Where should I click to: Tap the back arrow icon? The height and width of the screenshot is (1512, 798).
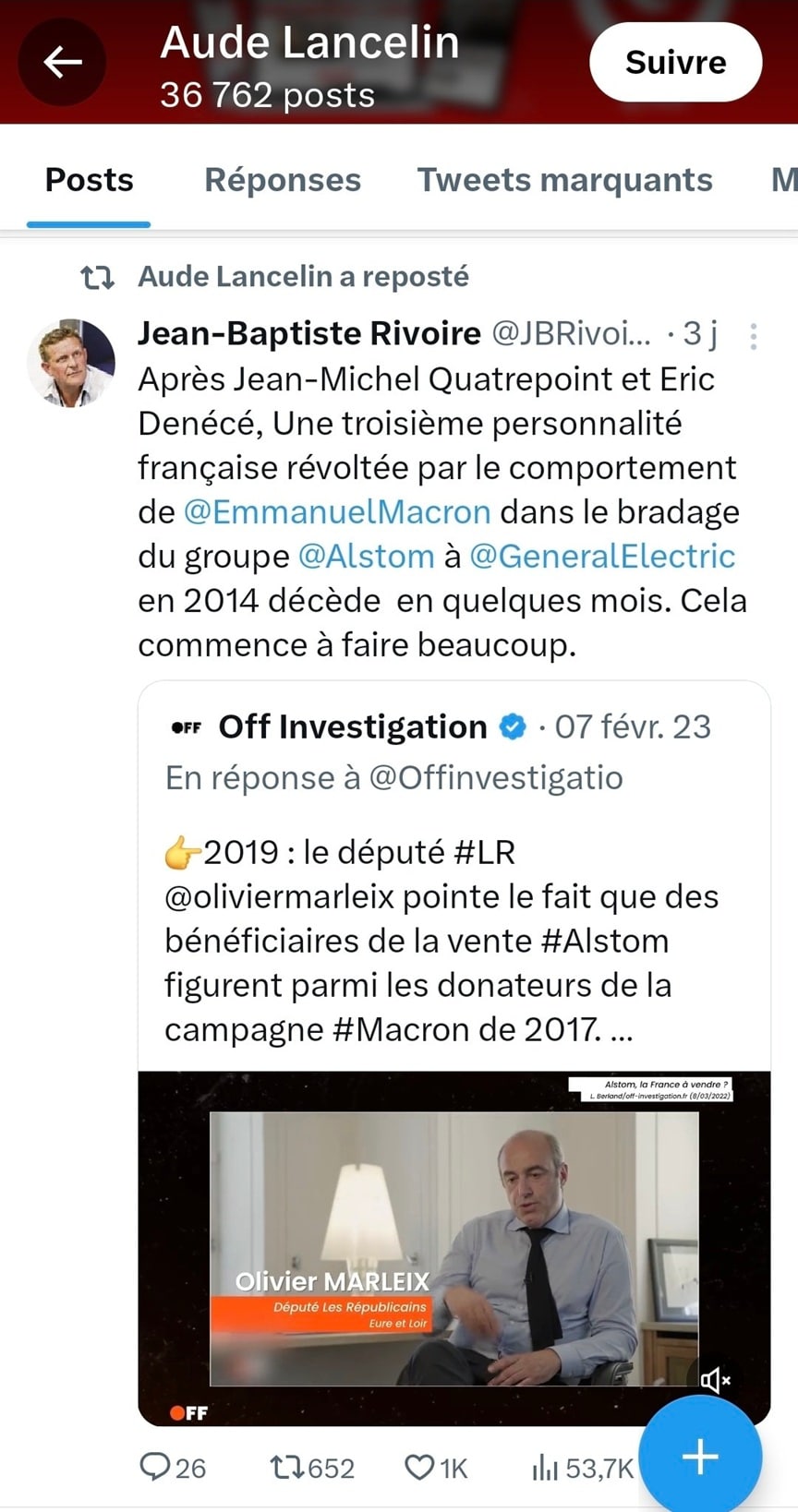pos(63,62)
